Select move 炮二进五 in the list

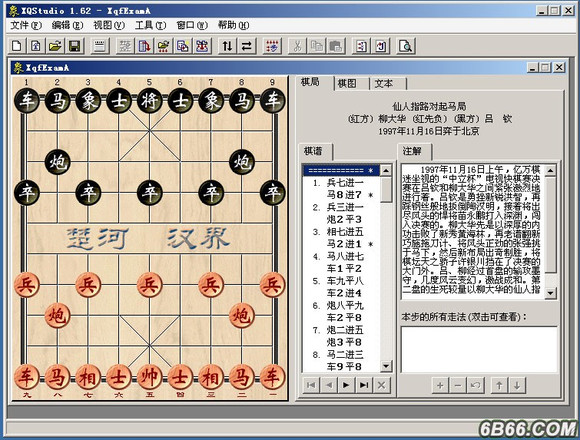(345, 330)
